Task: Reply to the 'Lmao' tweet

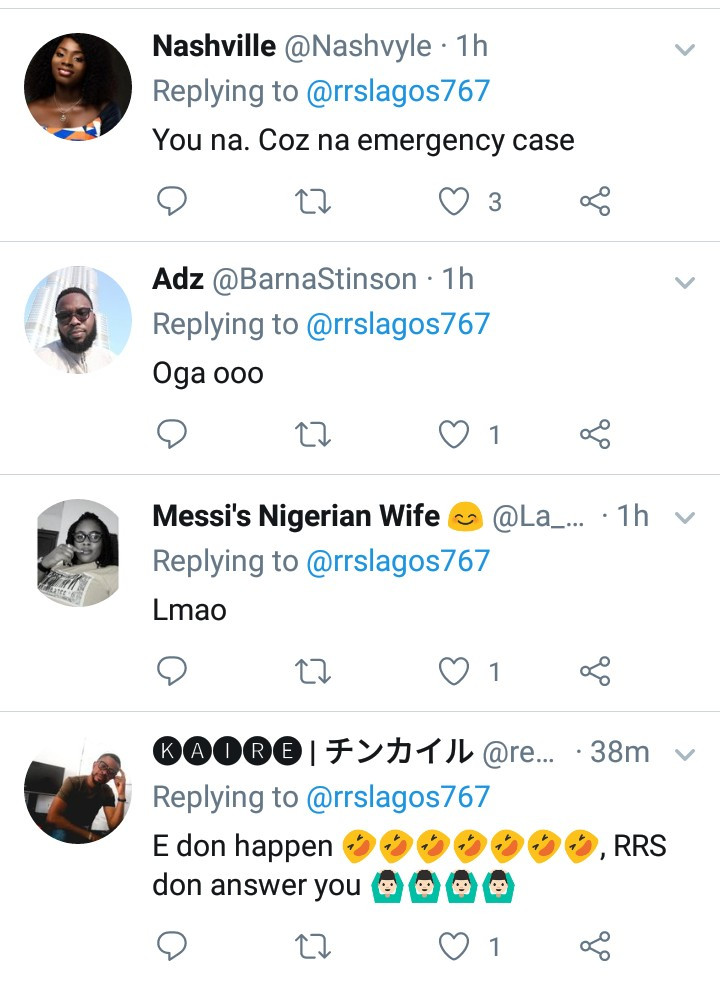Action: (x=173, y=671)
